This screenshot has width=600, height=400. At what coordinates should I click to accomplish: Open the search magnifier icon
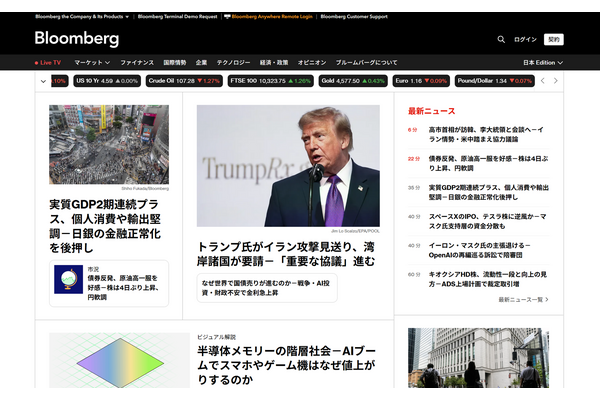pyautogui.click(x=501, y=39)
